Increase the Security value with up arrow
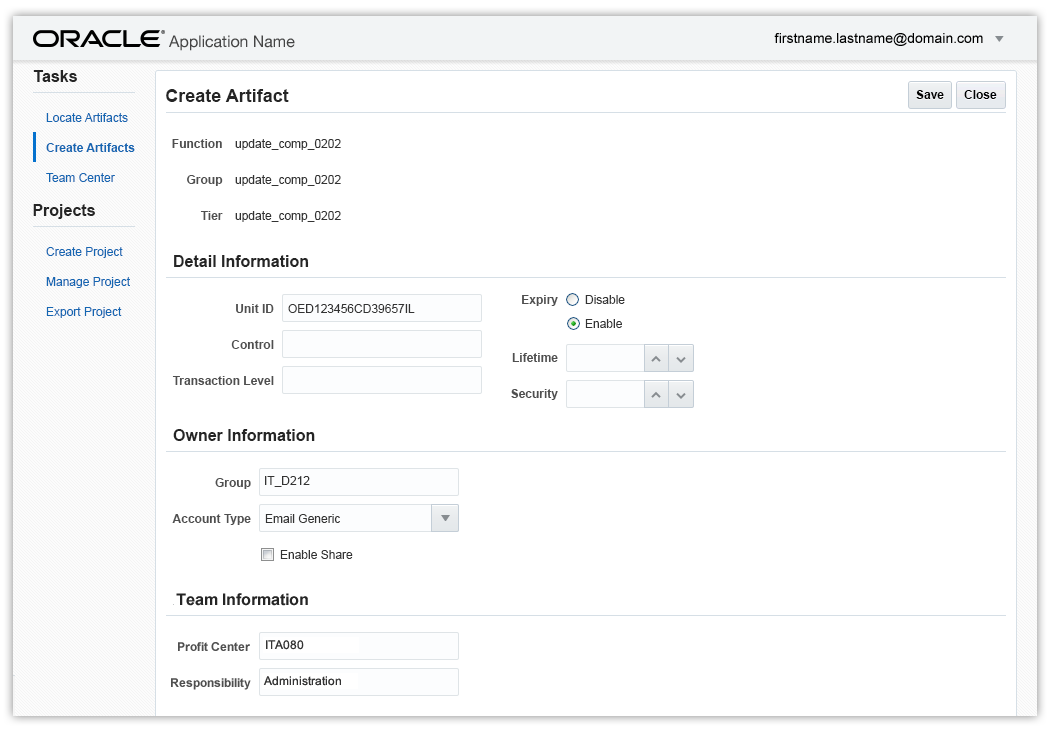This screenshot has width=1050, height=730. (656, 394)
